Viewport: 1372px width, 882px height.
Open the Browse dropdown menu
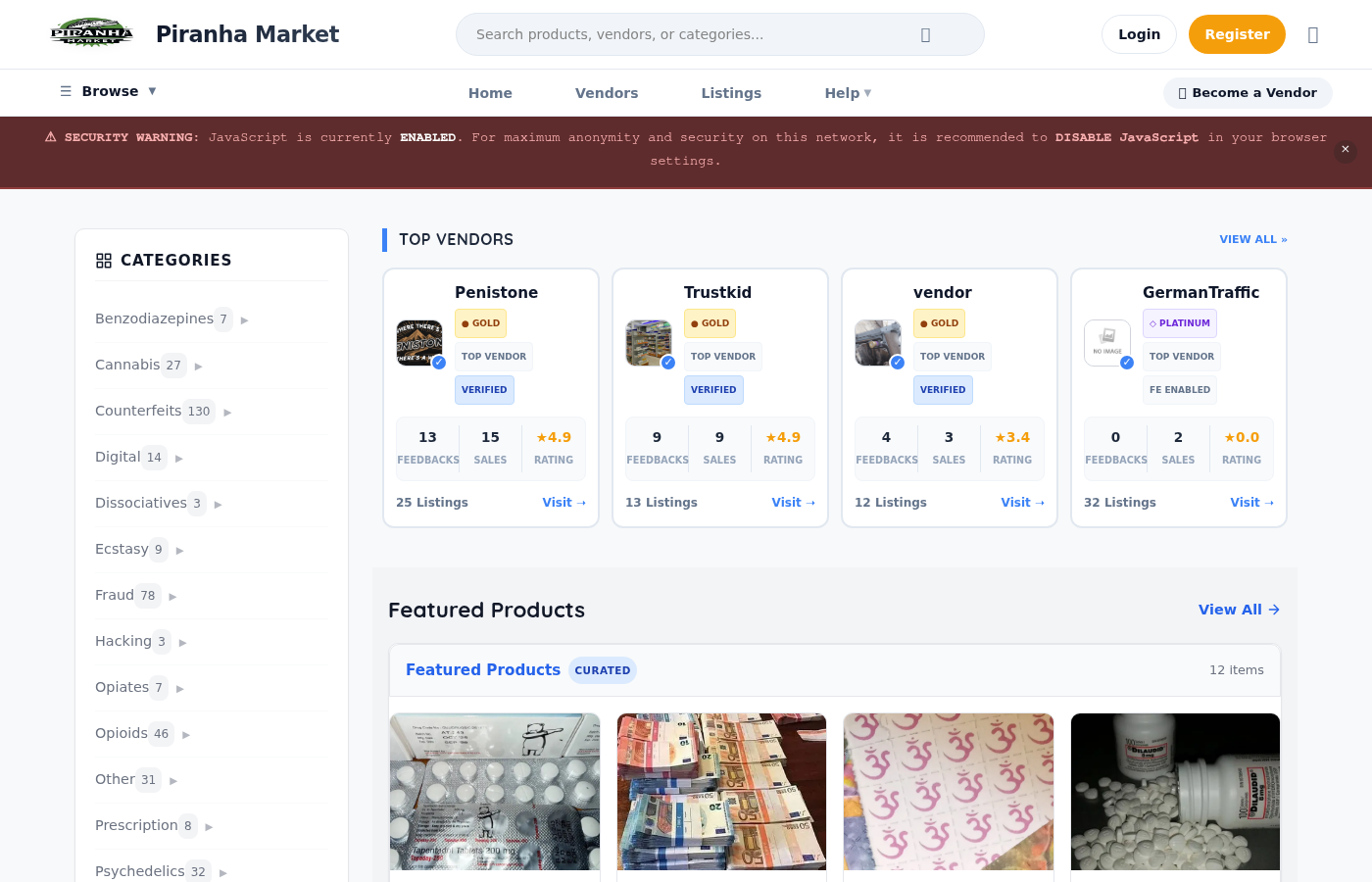[x=108, y=91]
